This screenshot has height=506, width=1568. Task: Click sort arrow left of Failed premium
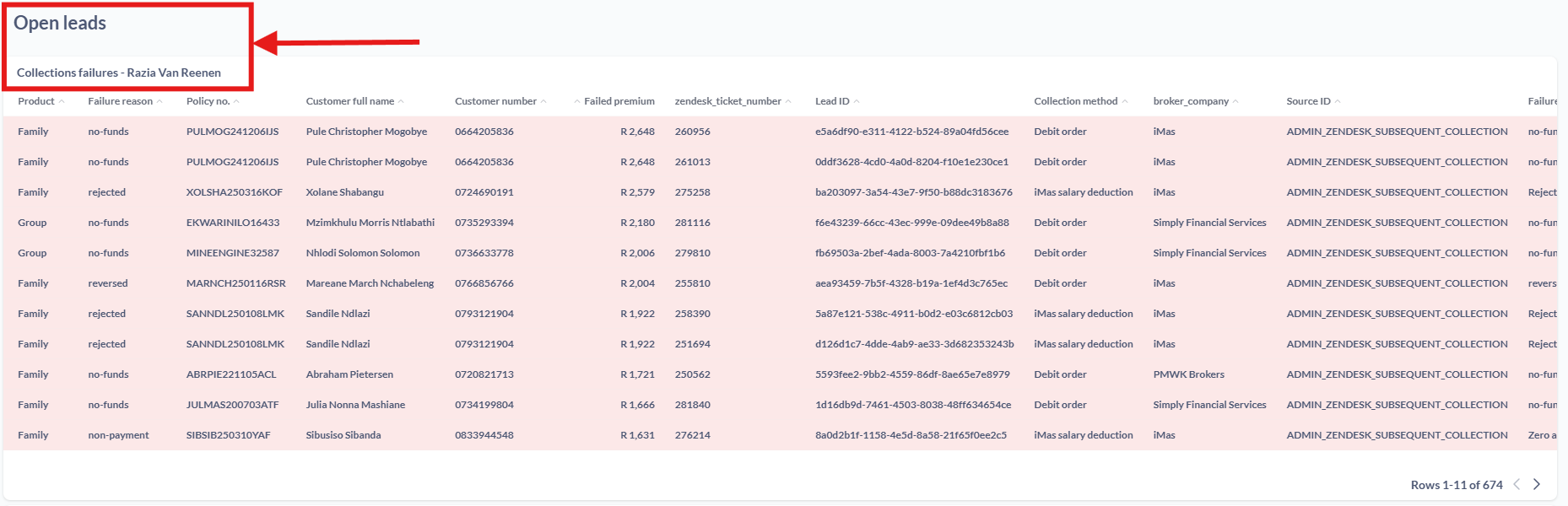[577, 102]
